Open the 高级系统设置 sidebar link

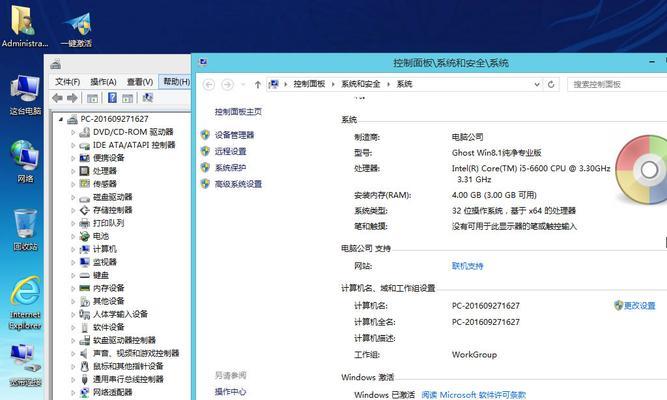pyautogui.click(x=238, y=184)
